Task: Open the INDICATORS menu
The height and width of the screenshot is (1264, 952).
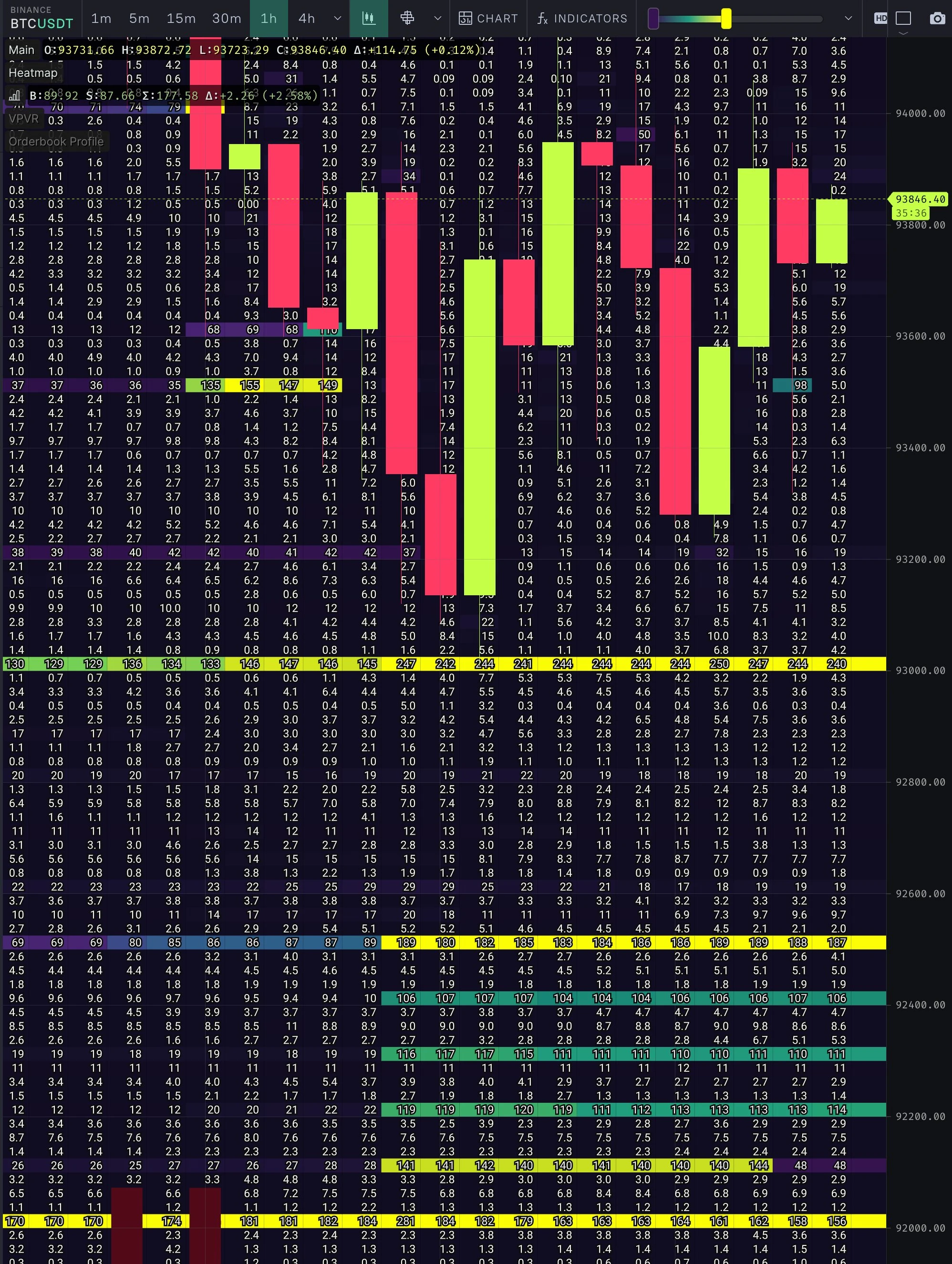Action: (590, 18)
